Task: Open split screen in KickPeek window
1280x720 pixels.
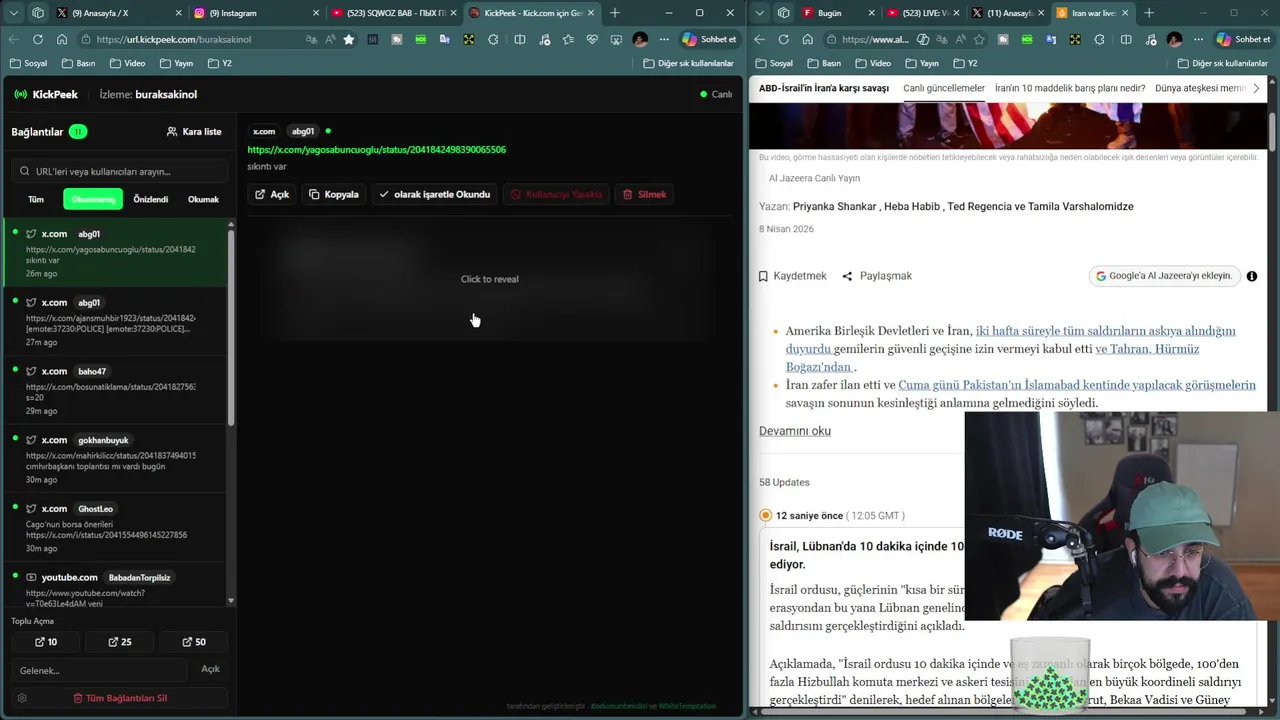Action: click(x=519, y=39)
